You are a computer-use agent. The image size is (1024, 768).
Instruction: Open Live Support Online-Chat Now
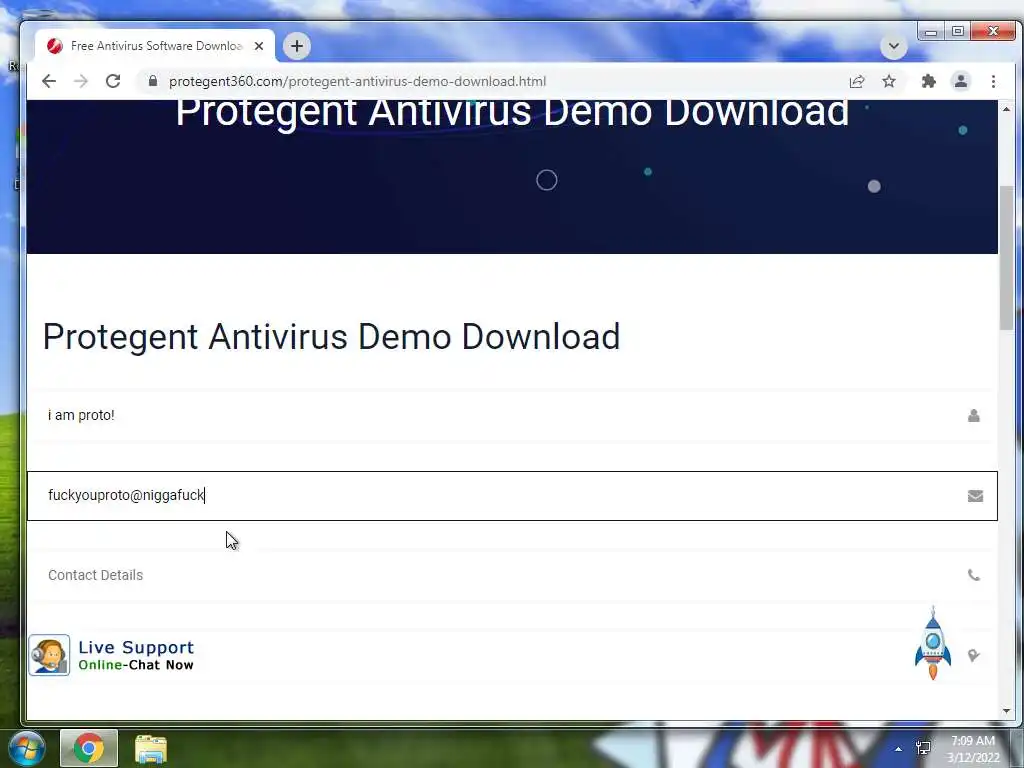tap(112, 655)
